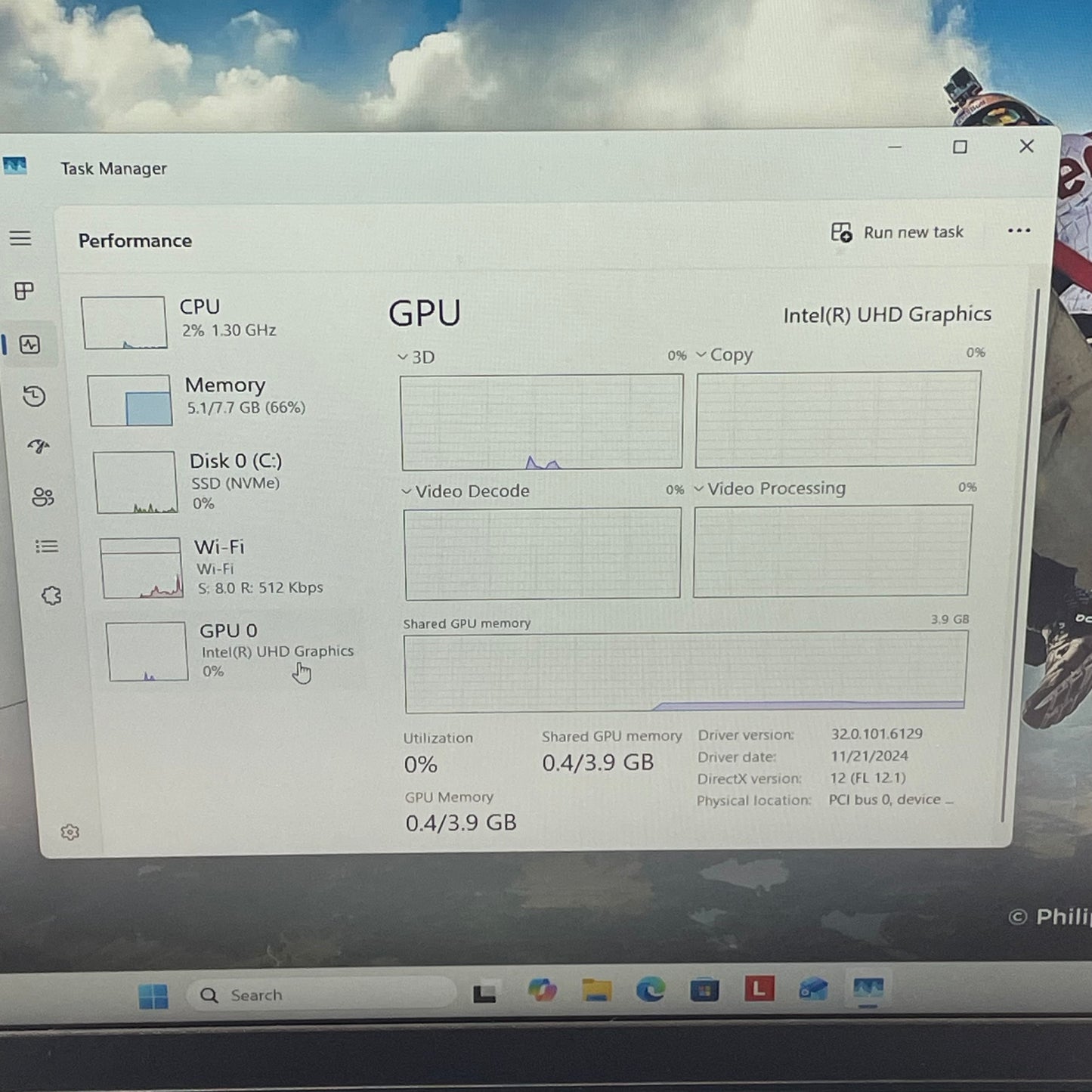Click the taskbar Search box

(x=322, y=995)
